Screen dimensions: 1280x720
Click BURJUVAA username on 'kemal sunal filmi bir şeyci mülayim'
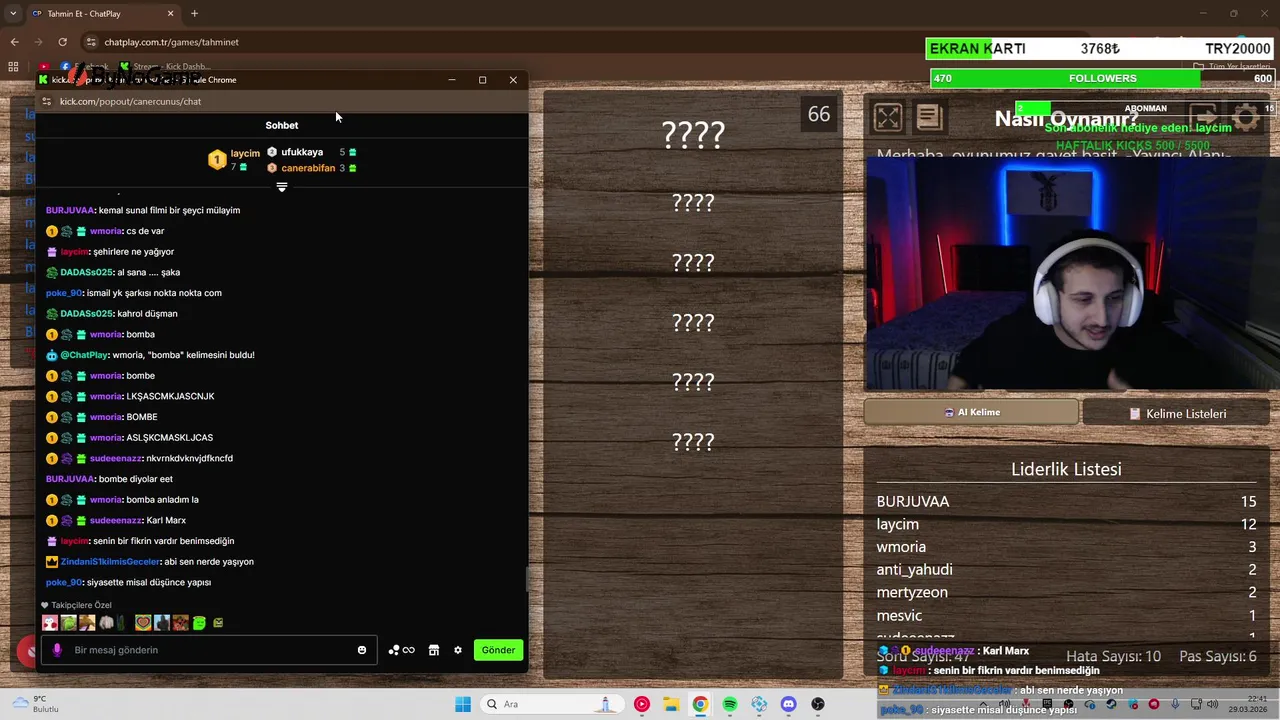pyautogui.click(x=70, y=210)
